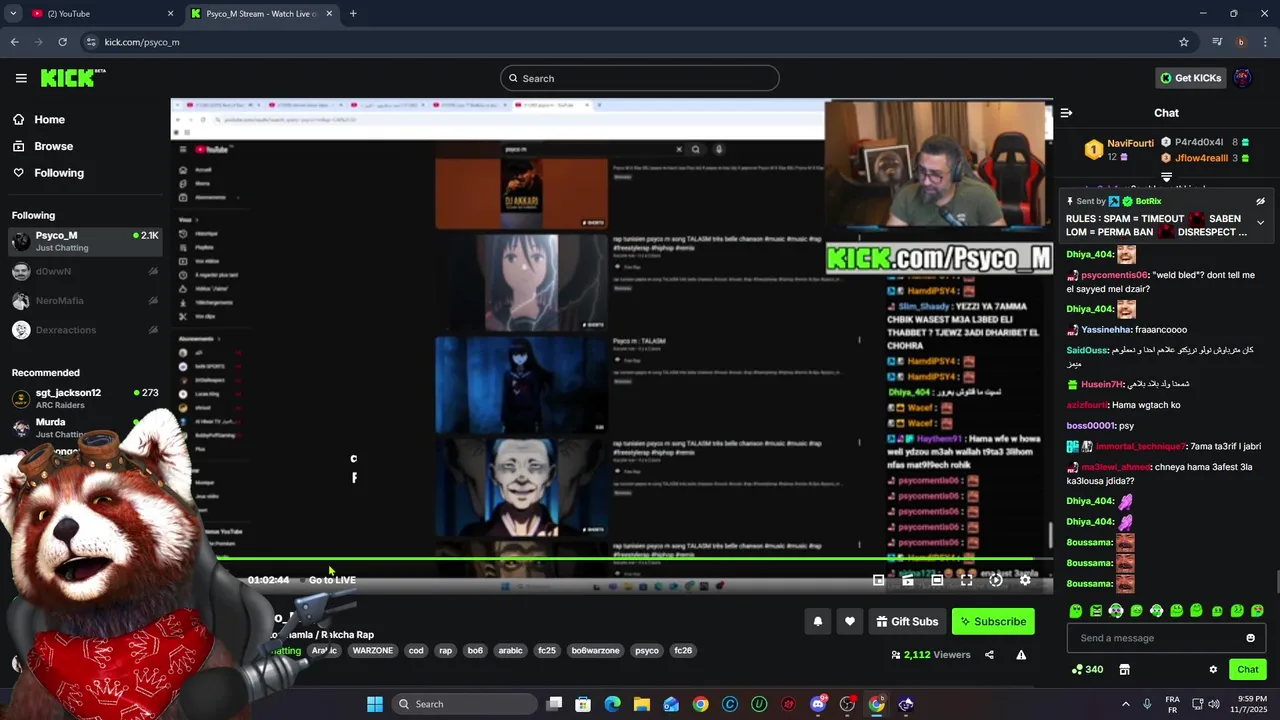Click the KICK logo

point(73,78)
